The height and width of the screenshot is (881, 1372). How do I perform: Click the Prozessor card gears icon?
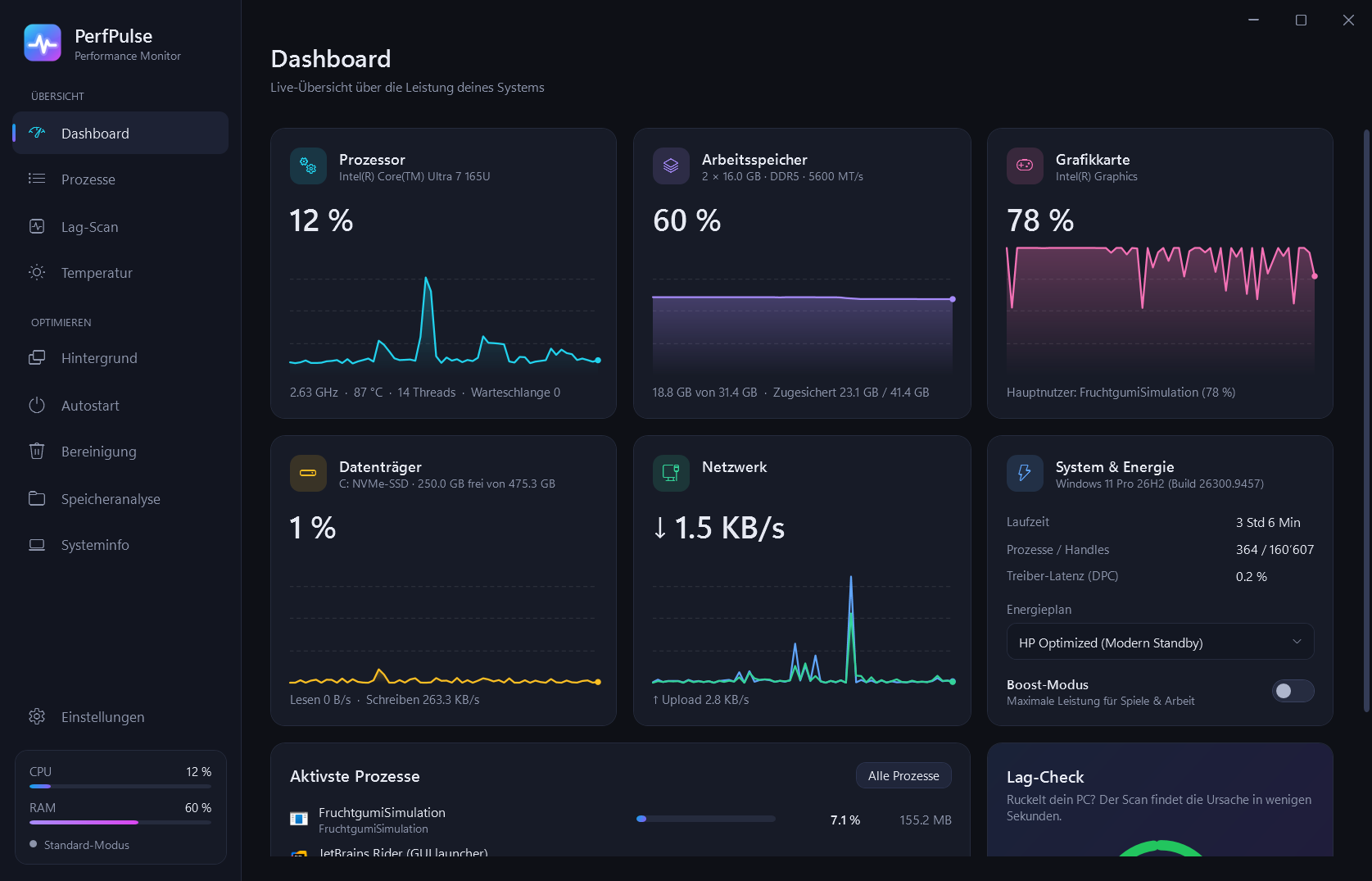pyautogui.click(x=308, y=166)
